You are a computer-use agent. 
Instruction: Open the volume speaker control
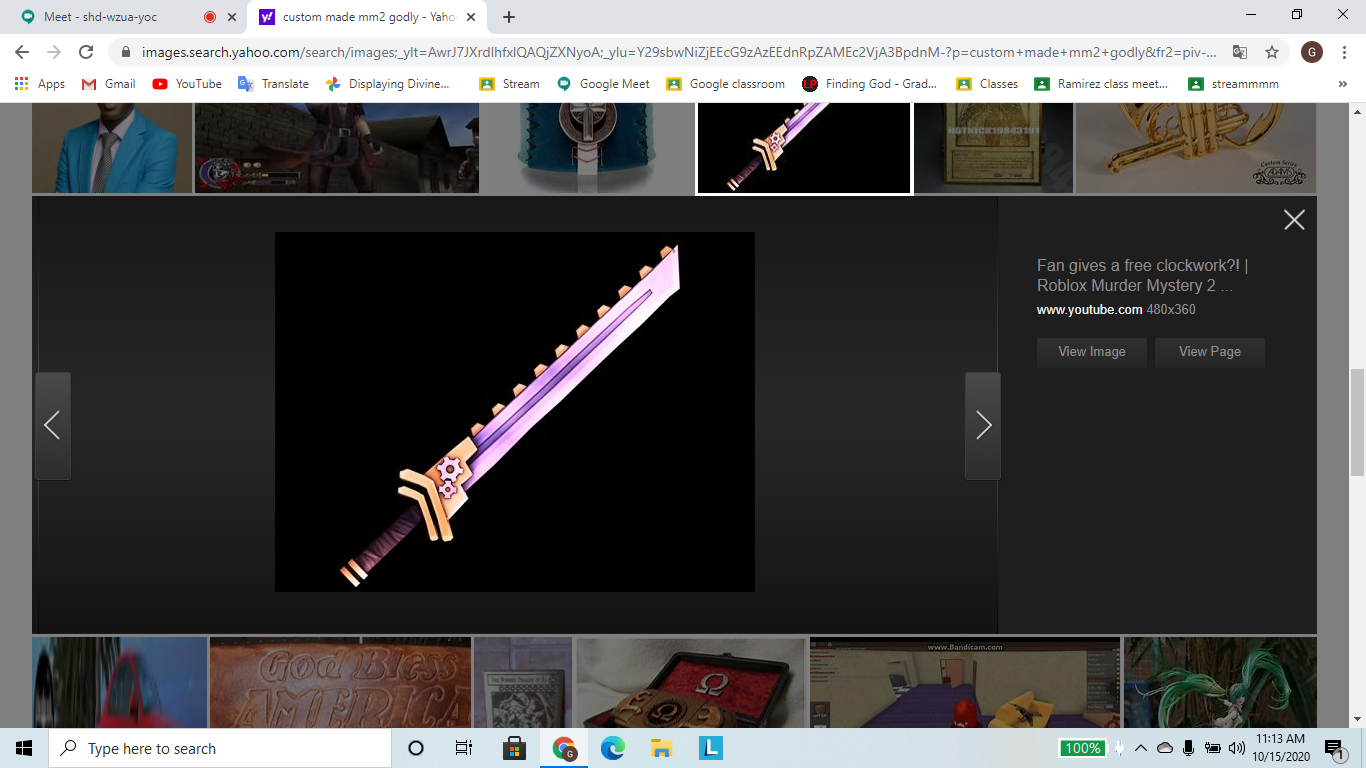click(x=1237, y=748)
